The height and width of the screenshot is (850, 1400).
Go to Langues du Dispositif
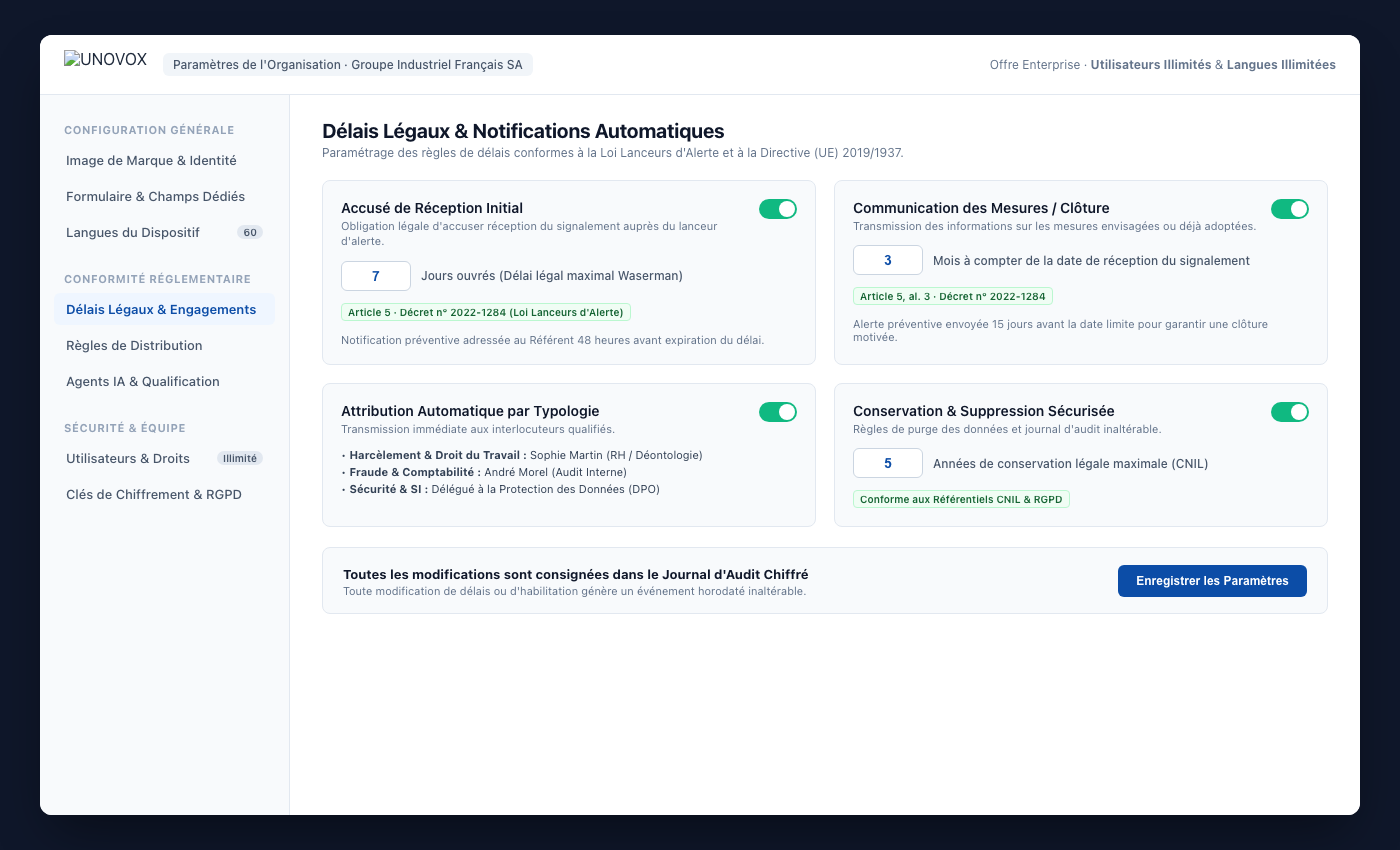coord(164,233)
